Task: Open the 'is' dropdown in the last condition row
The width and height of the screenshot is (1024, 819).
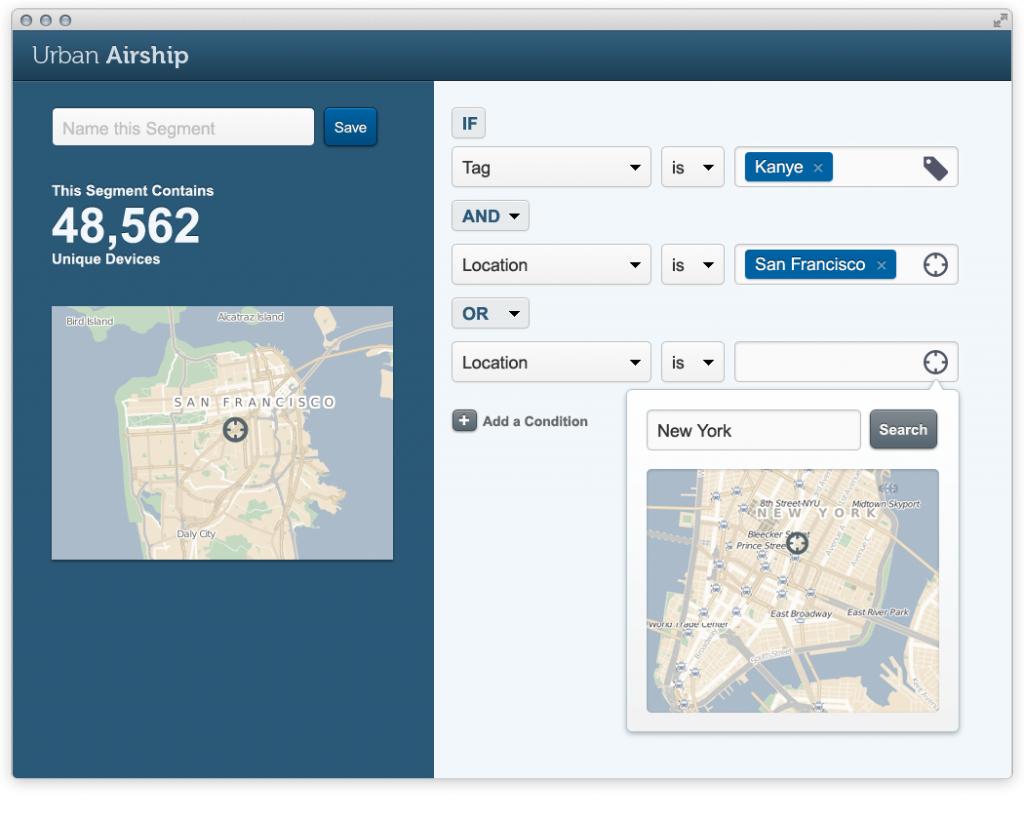Action: pos(692,362)
